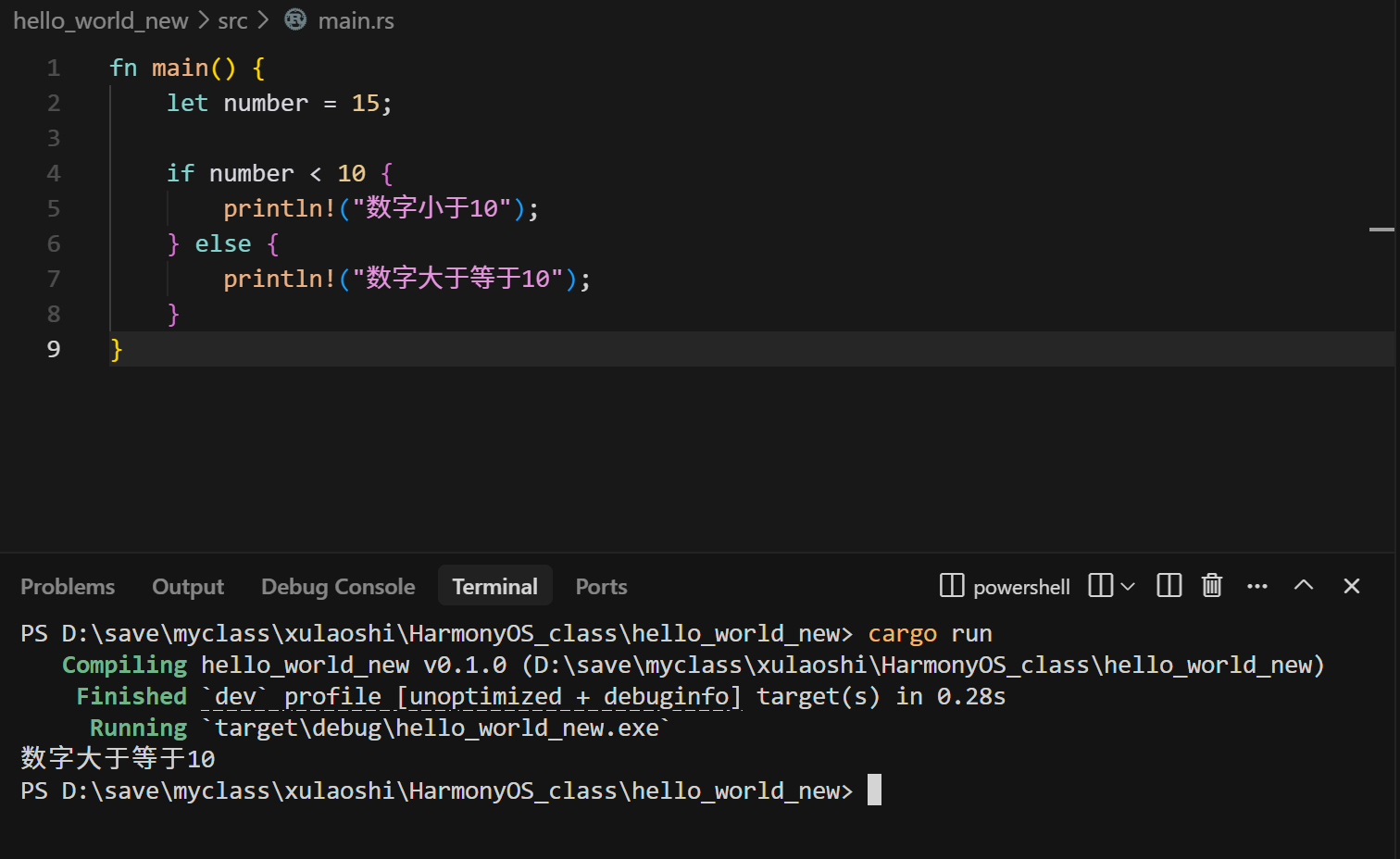The height and width of the screenshot is (859, 1400).
Task: Click the '} else {' line
Action: (223, 244)
